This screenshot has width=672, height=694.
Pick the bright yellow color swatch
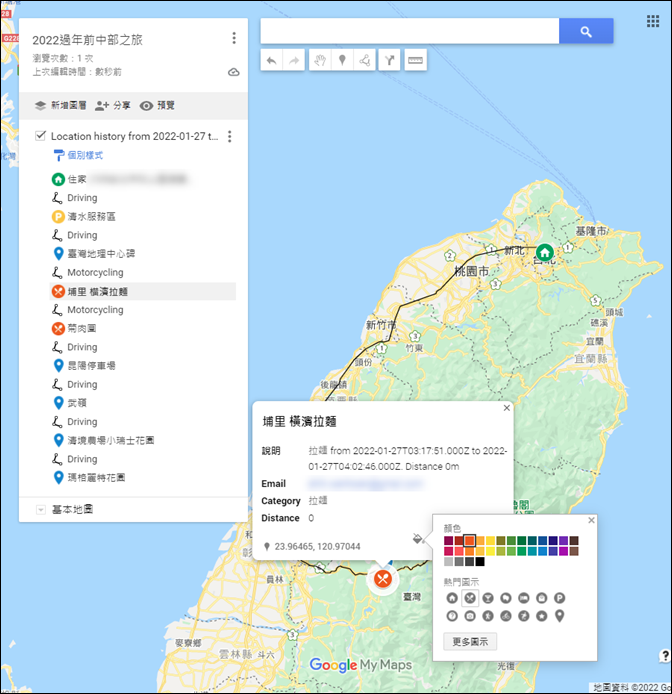click(x=490, y=551)
